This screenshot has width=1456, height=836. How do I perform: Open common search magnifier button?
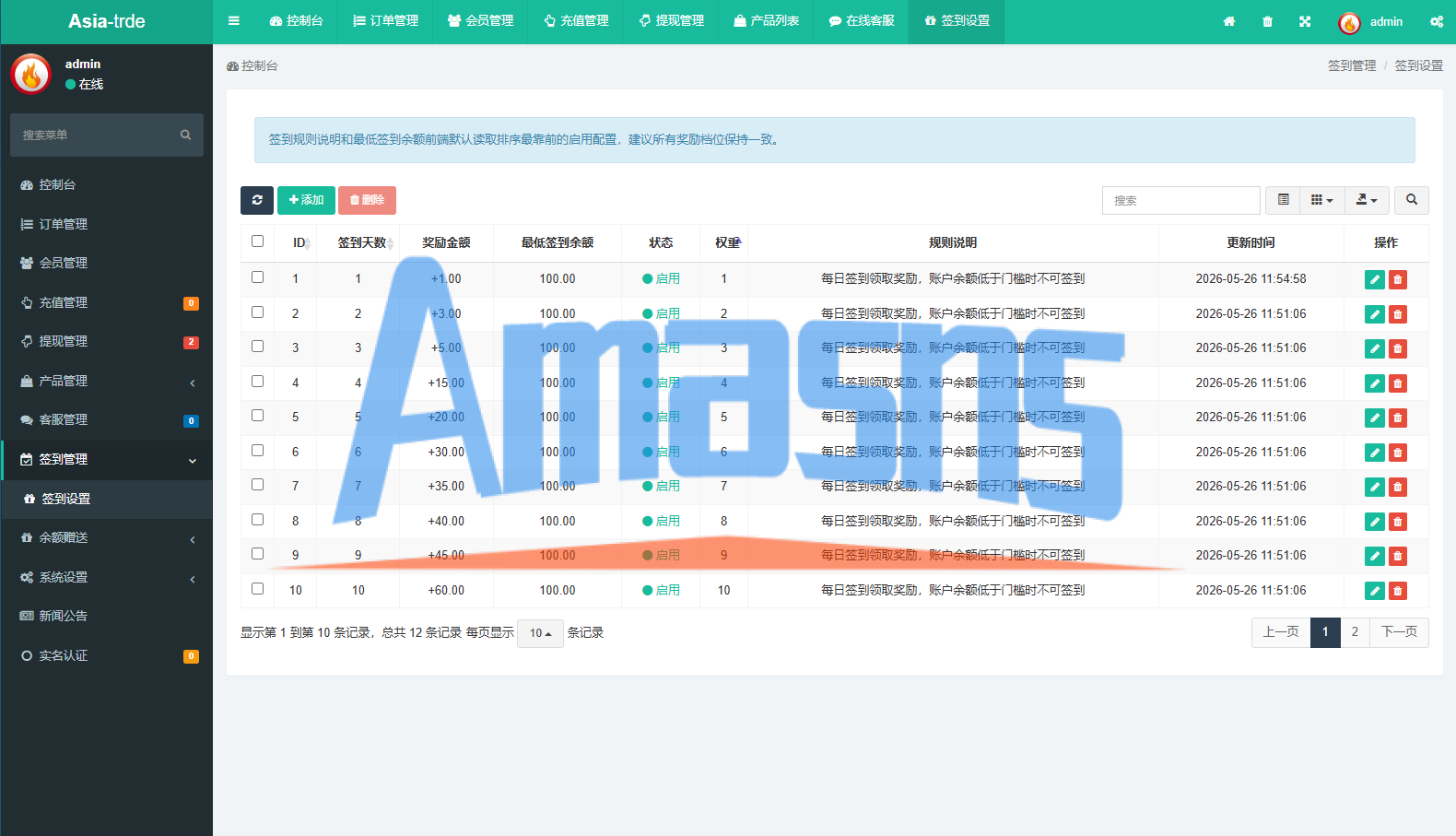[1412, 200]
